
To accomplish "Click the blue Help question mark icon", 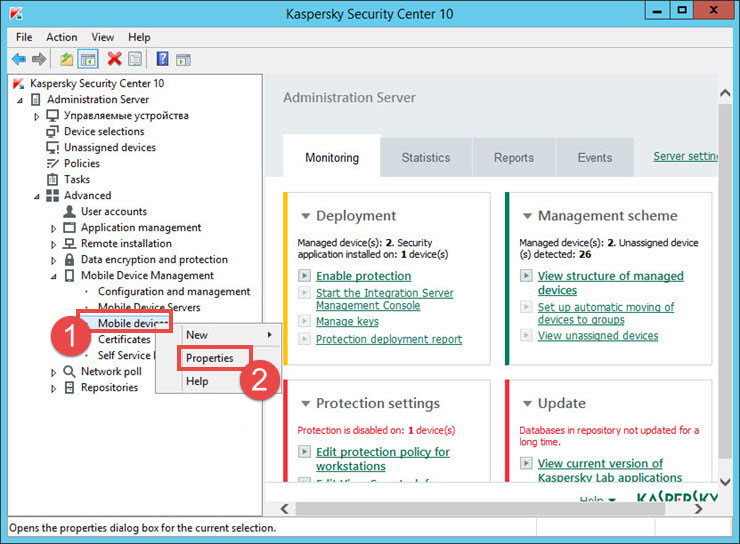I will click(162, 59).
